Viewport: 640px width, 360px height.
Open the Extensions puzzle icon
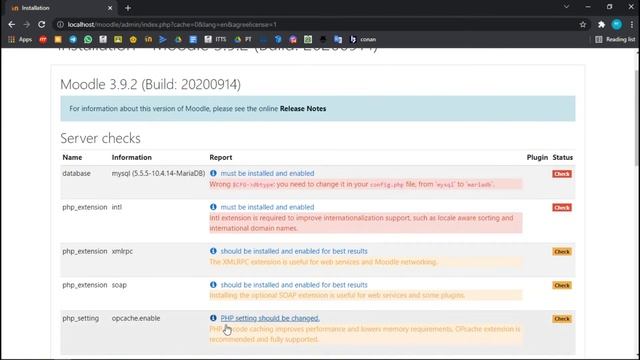tap(601, 24)
